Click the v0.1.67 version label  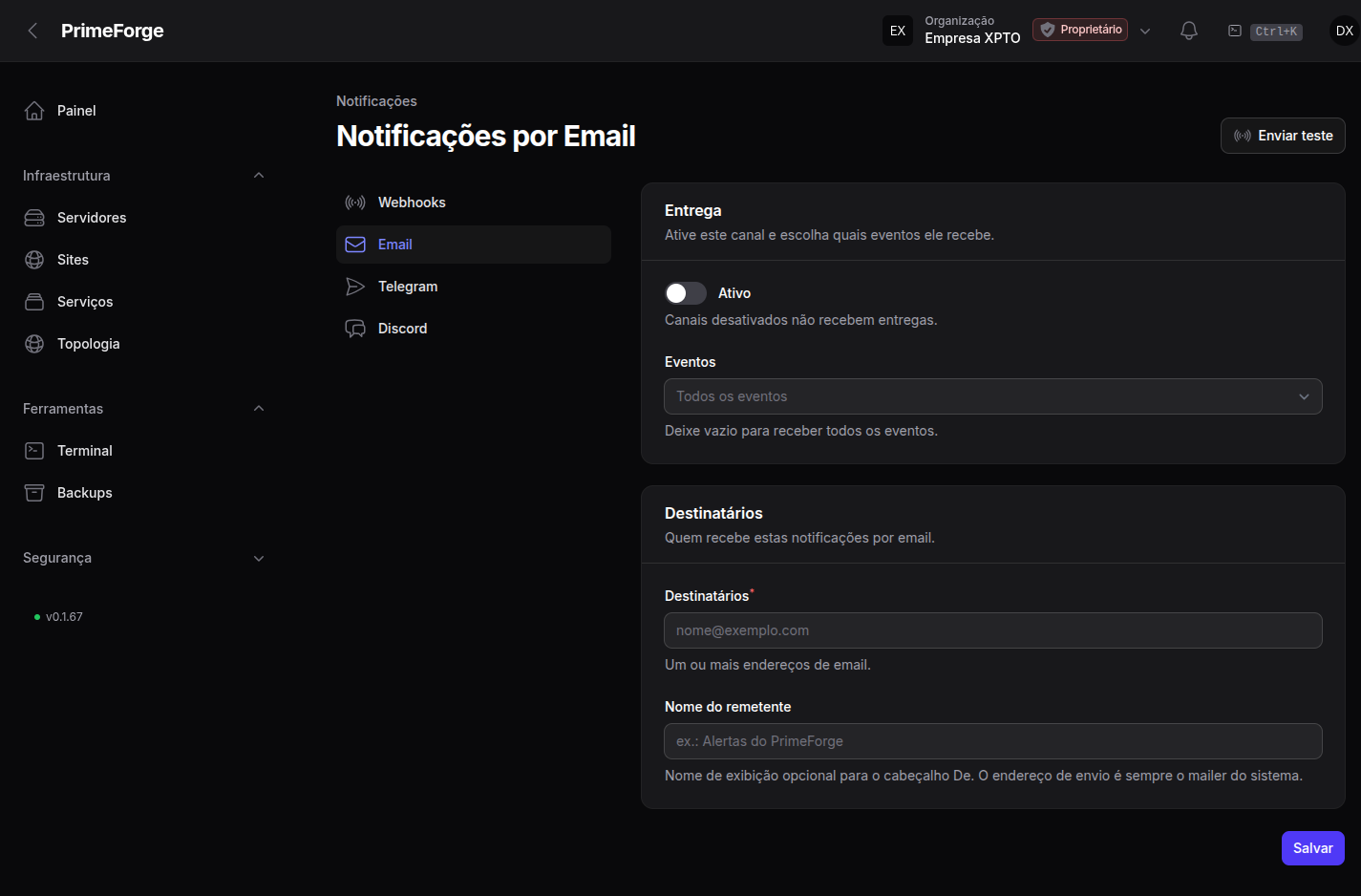point(64,617)
